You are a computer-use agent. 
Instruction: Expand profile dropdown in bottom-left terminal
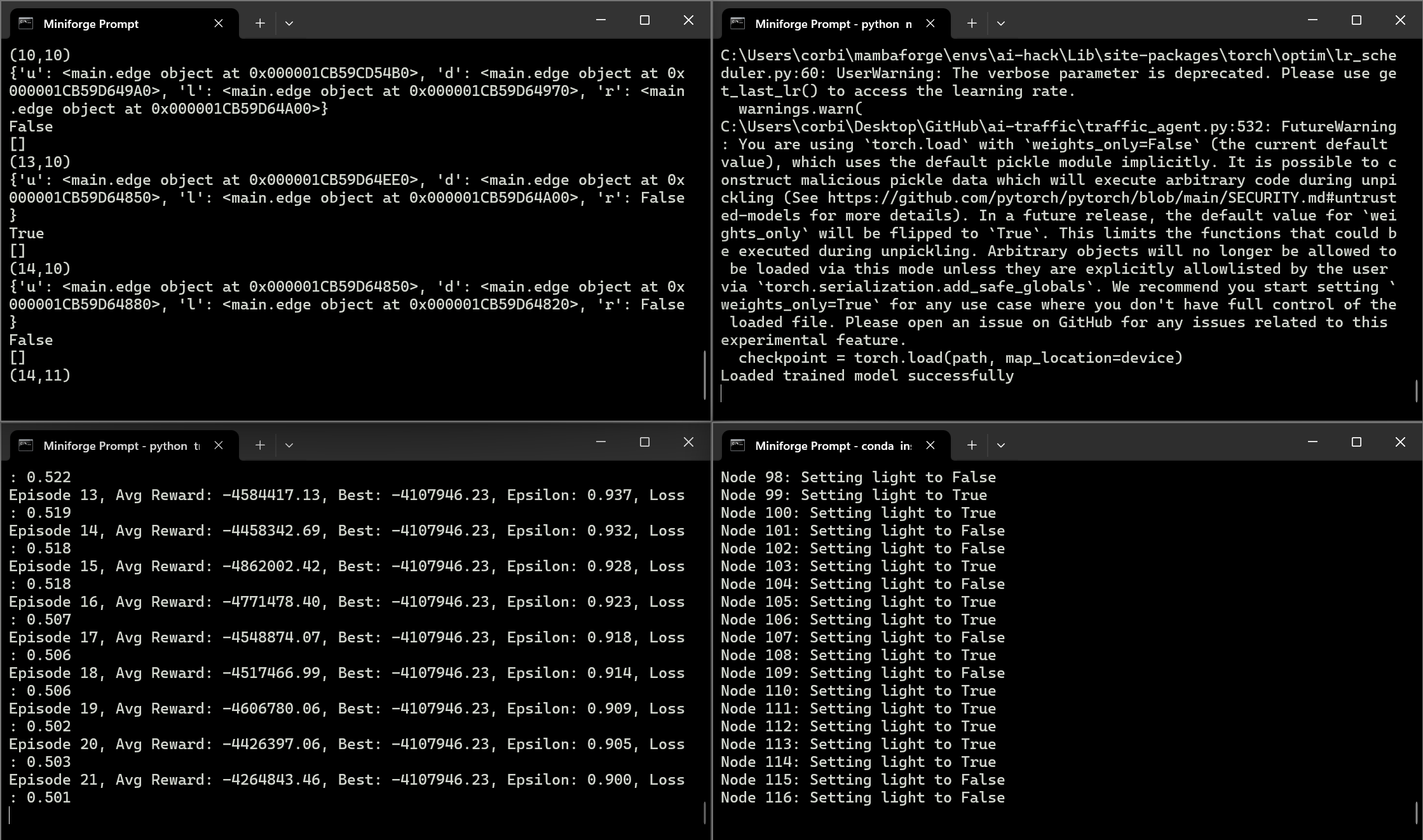(289, 445)
